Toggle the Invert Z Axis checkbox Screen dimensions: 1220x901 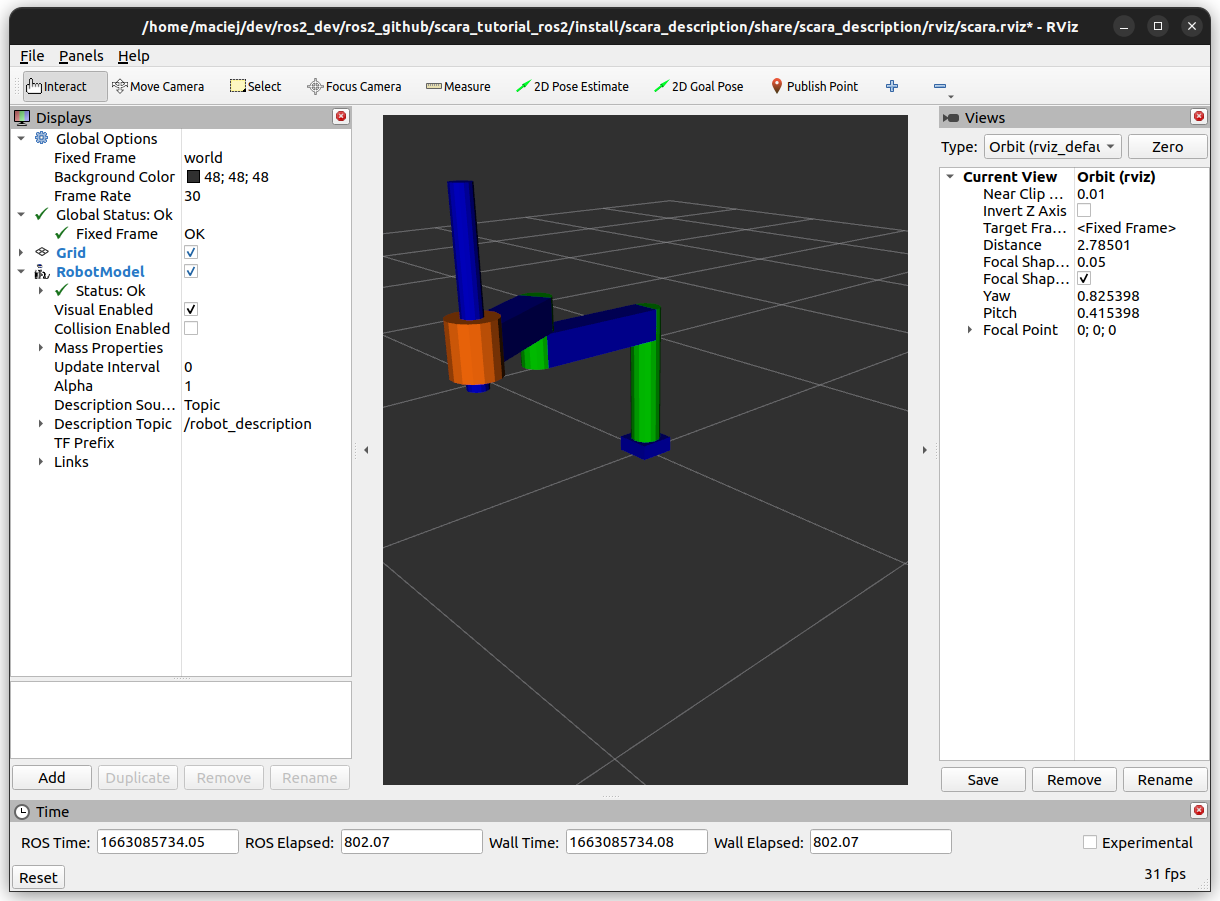1084,211
